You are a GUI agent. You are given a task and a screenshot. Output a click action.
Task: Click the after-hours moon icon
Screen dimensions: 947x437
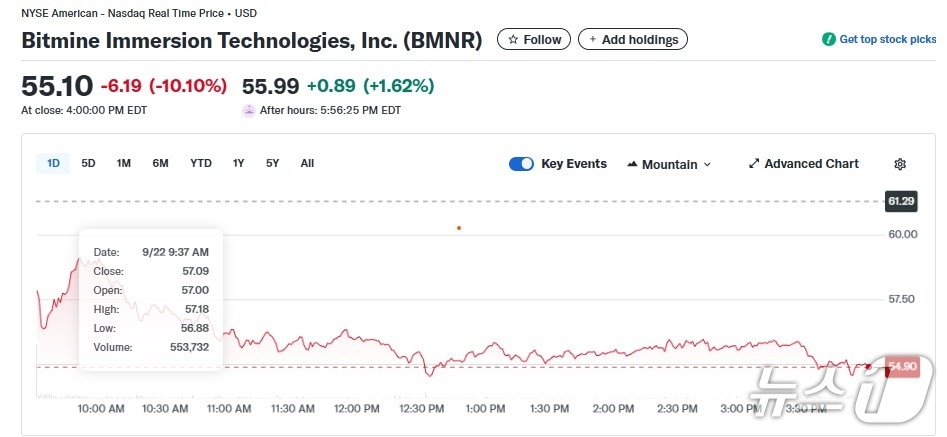point(249,110)
